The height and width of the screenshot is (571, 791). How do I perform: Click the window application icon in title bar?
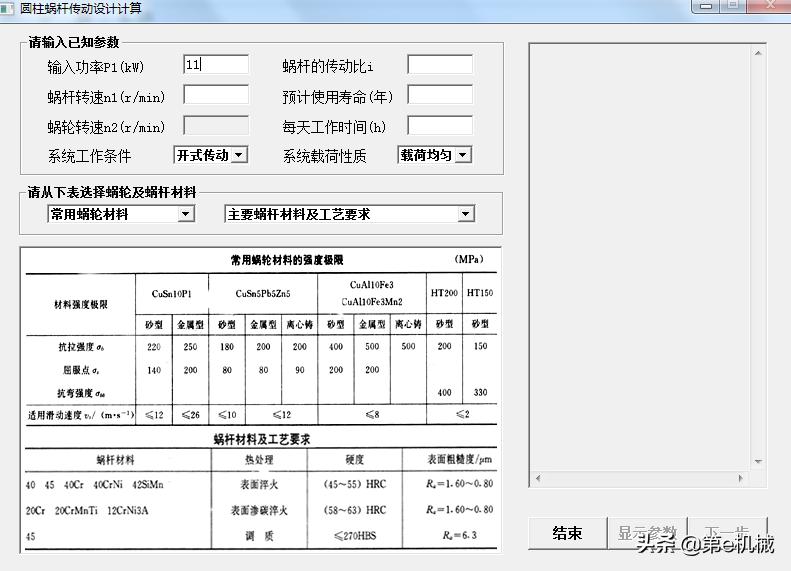tap(7, 8)
